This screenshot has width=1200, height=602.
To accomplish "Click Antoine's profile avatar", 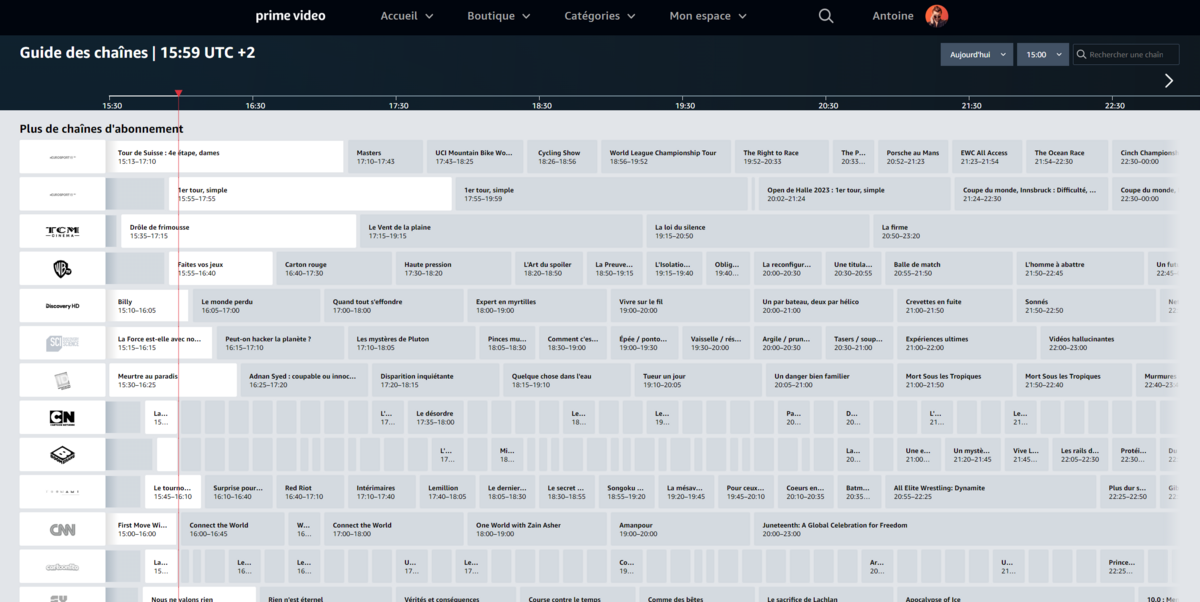I will (x=937, y=16).
